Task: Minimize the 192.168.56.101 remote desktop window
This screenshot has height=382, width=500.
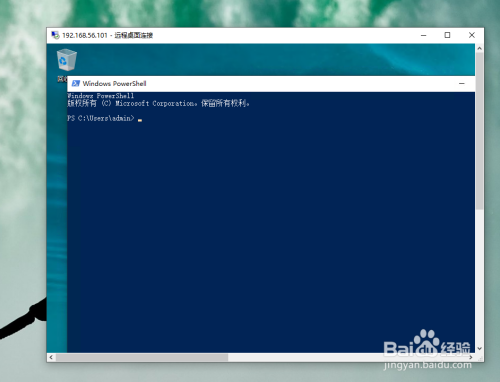Action: [x=424, y=35]
